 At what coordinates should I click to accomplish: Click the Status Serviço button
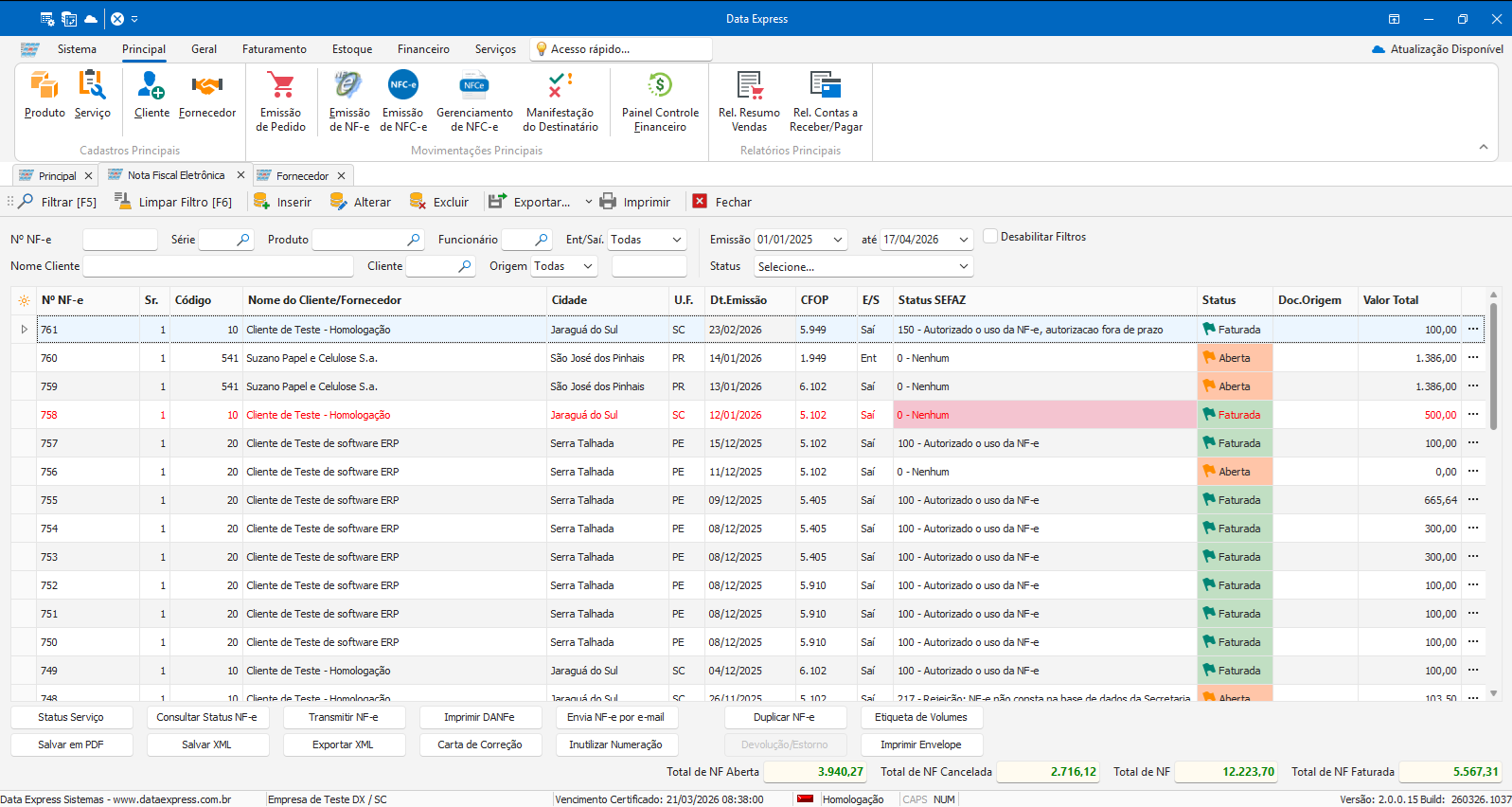coord(71,717)
